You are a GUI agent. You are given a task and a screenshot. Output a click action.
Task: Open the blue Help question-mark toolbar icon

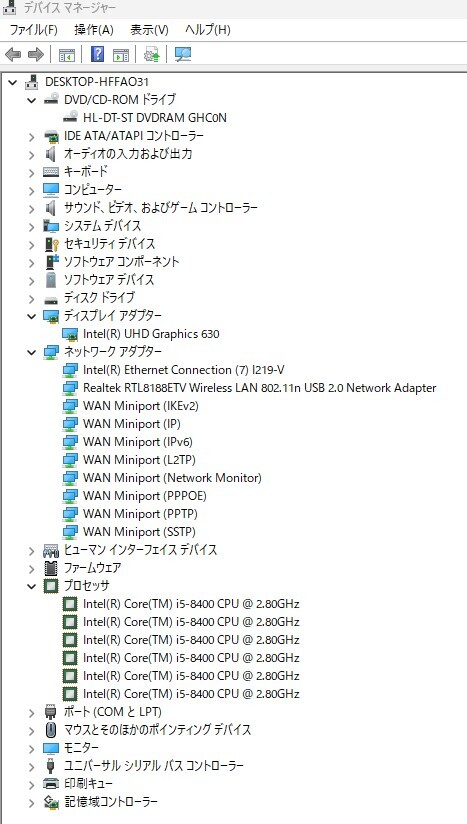pos(97,54)
